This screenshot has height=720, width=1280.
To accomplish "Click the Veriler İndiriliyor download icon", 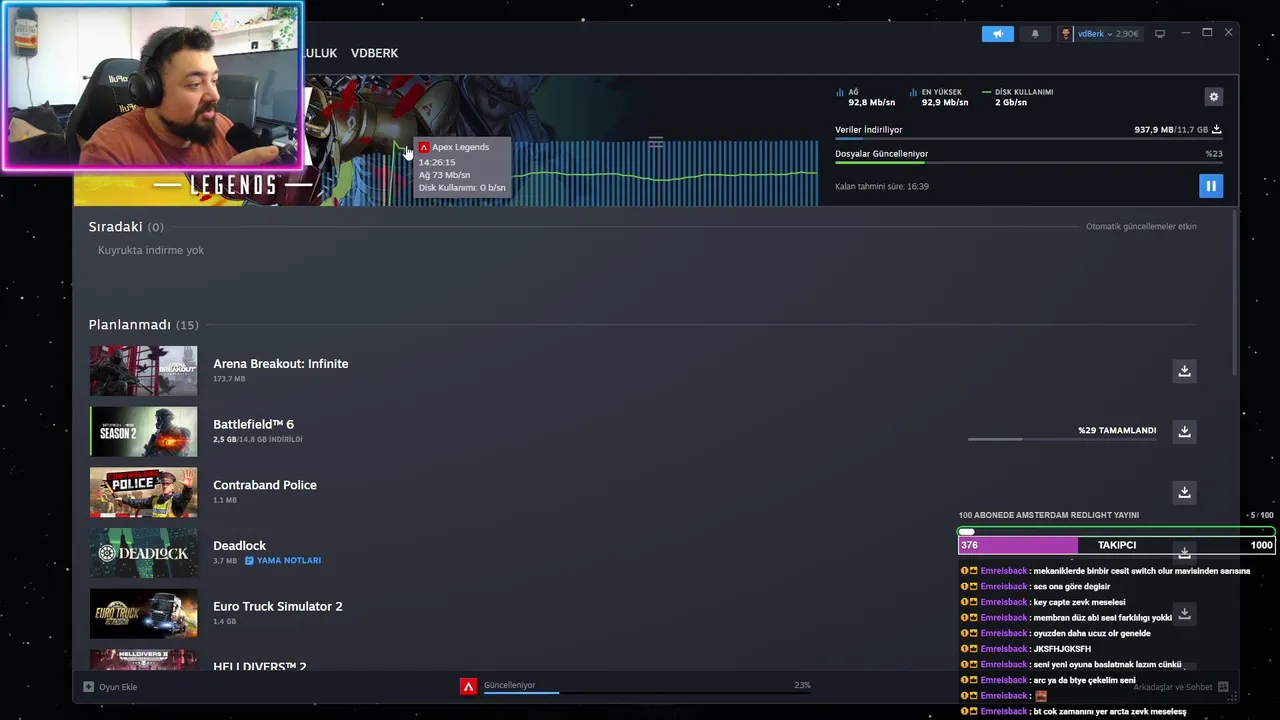I will coord(1216,130).
